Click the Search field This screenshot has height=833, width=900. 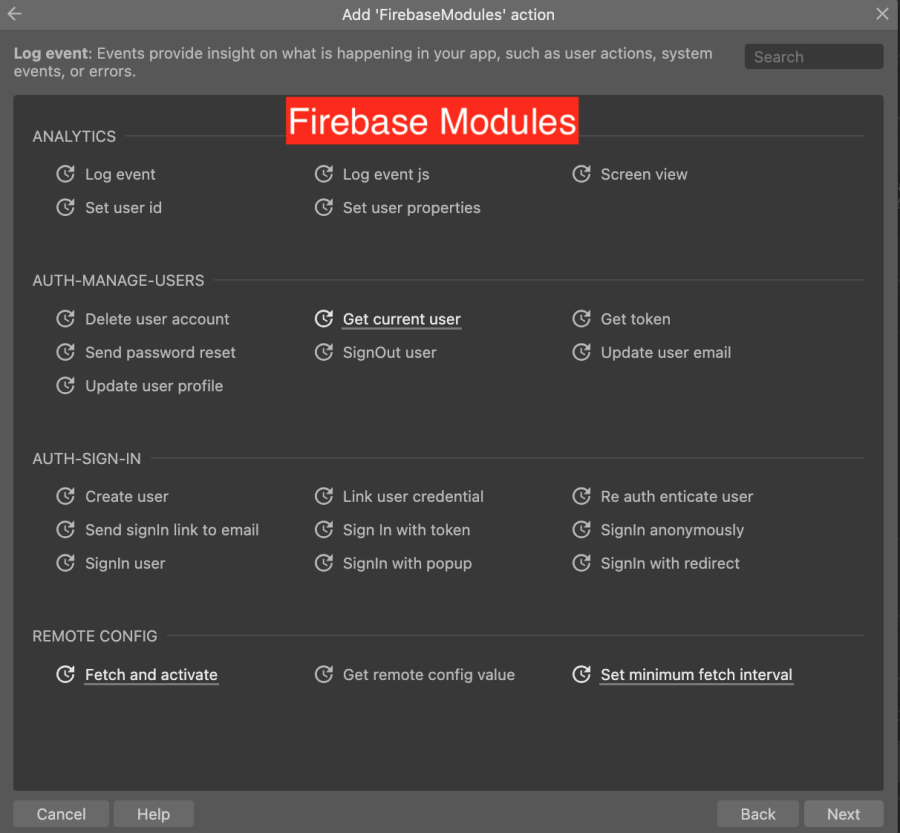pos(813,56)
